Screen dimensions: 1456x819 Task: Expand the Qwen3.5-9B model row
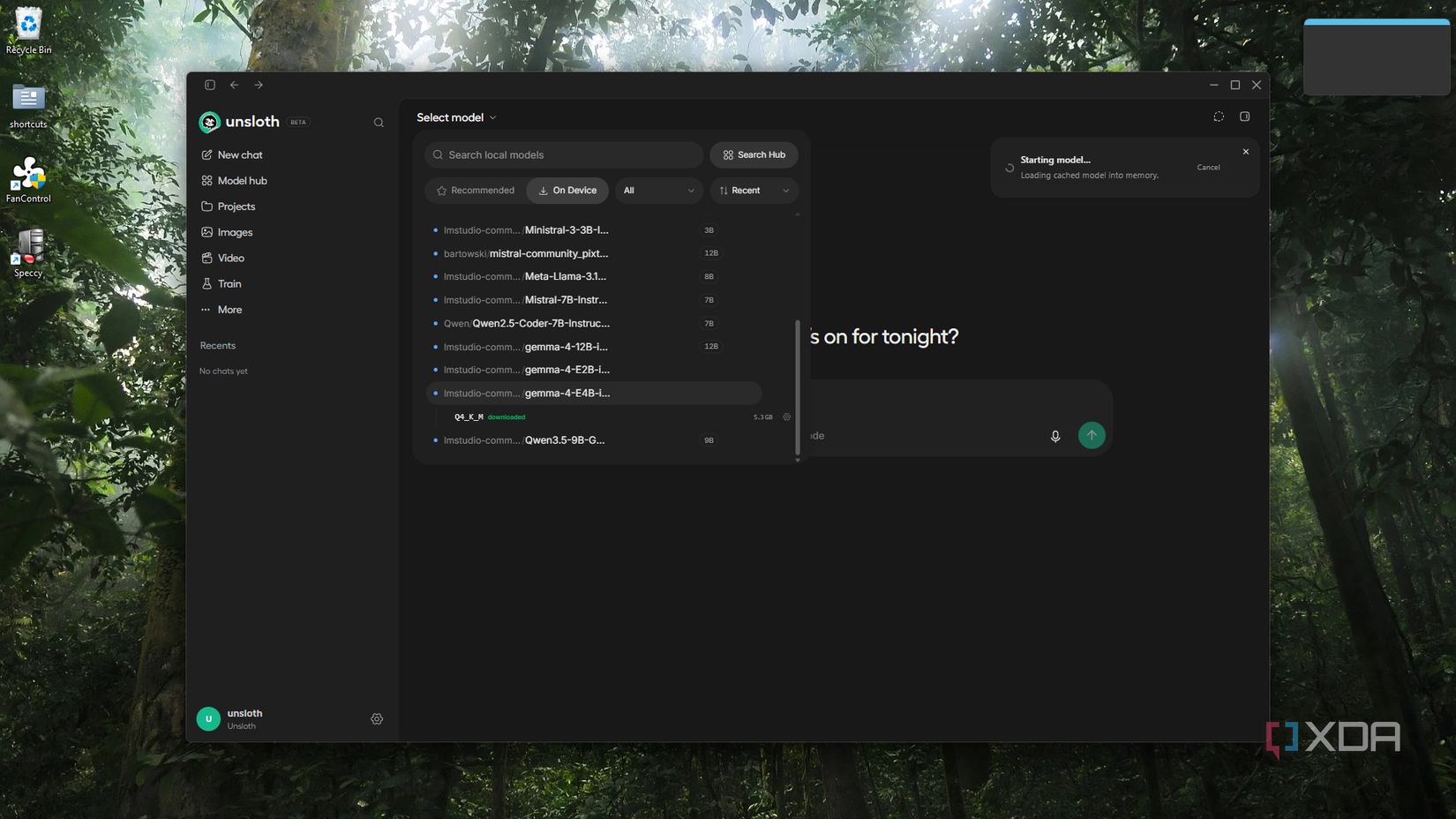click(593, 440)
